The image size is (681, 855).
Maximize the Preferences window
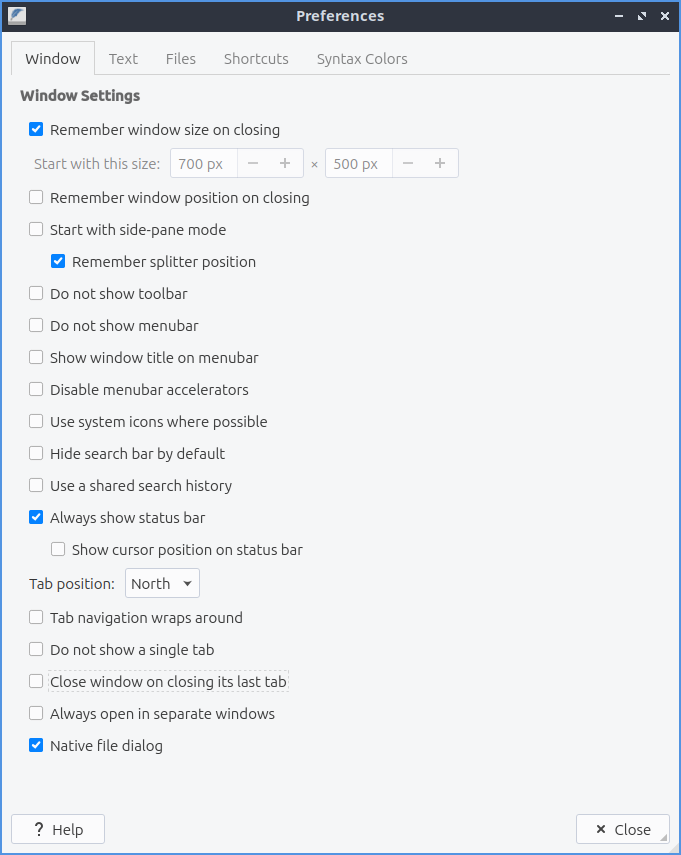tap(641, 16)
